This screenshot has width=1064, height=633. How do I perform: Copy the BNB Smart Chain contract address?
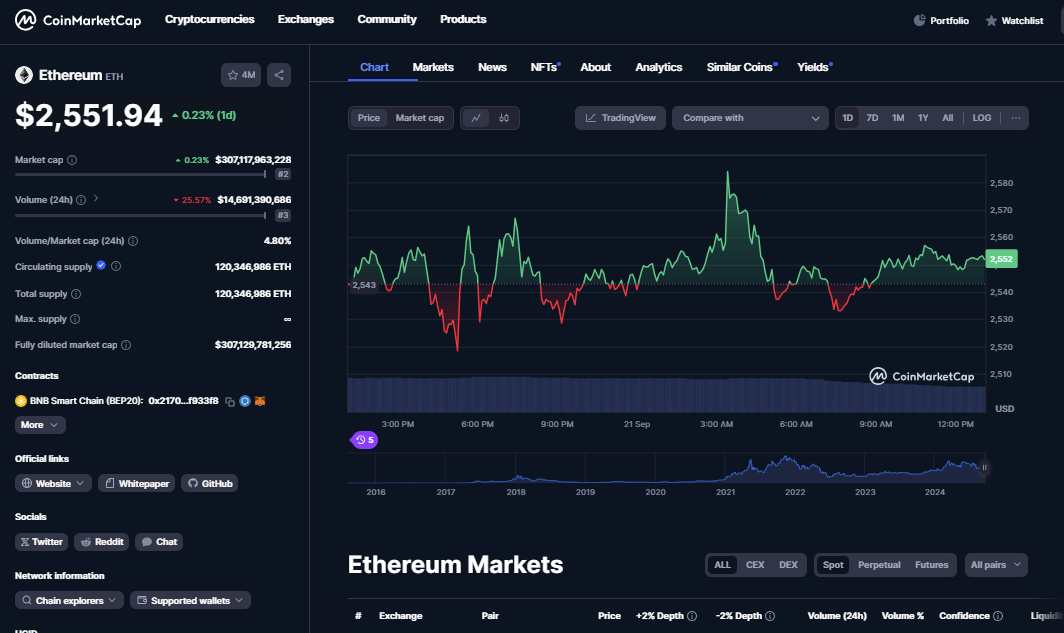click(x=230, y=402)
